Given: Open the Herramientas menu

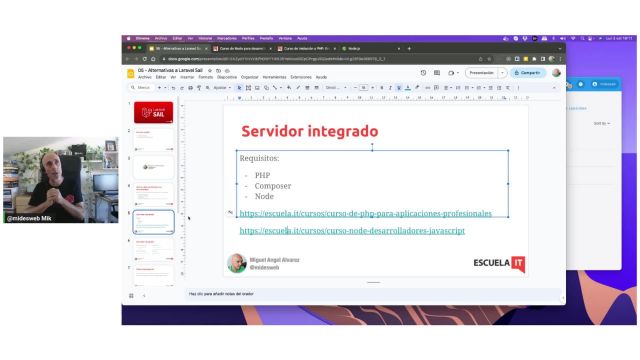Looking at the screenshot, I should pyautogui.click(x=274, y=77).
